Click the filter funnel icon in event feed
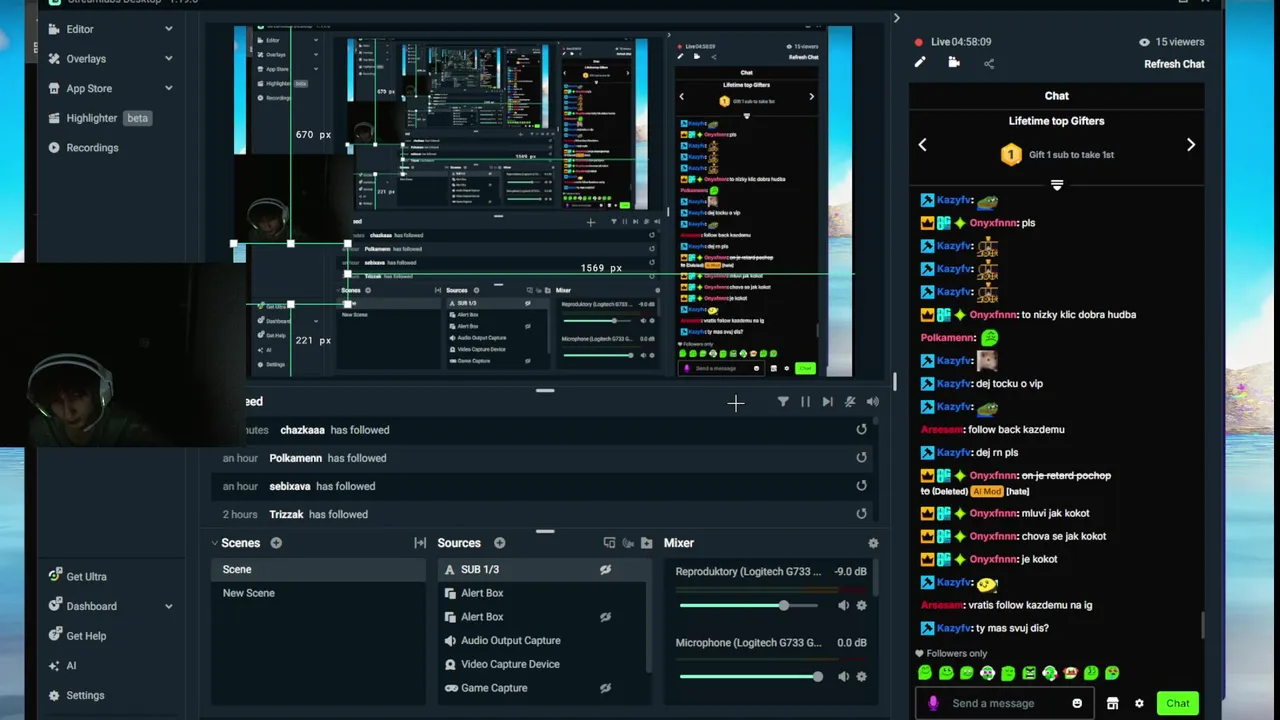This screenshot has width=1280, height=720. point(783,401)
